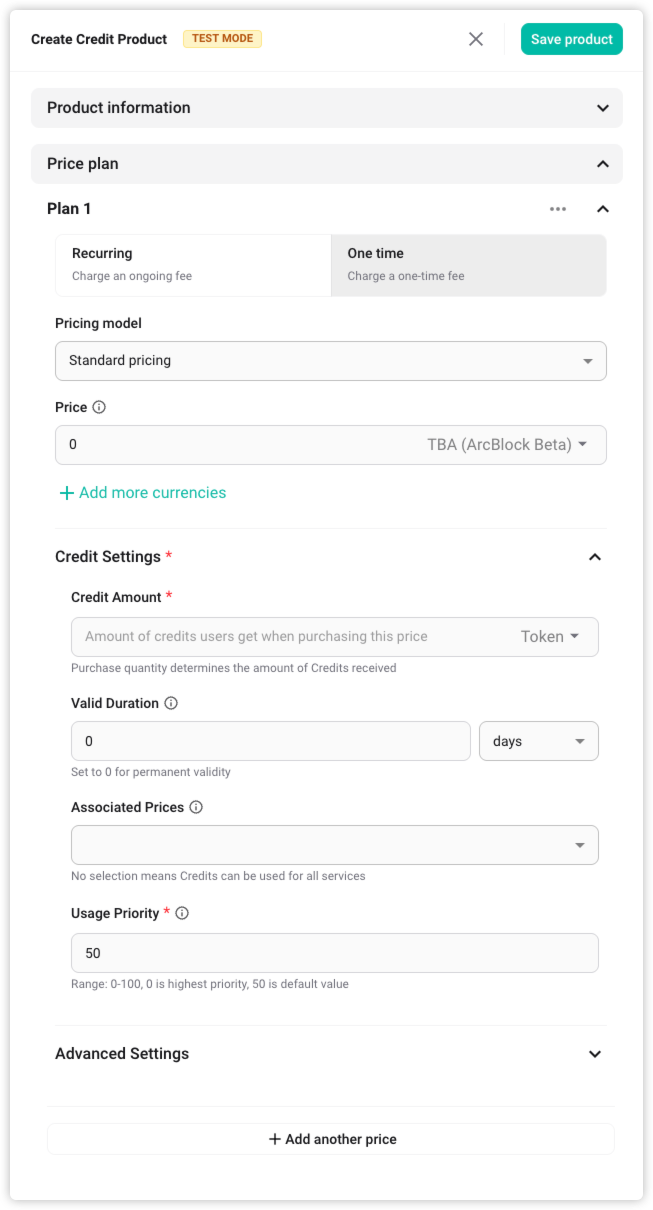Select the One time fee option
653x1210 pixels.
click(468, 265)
